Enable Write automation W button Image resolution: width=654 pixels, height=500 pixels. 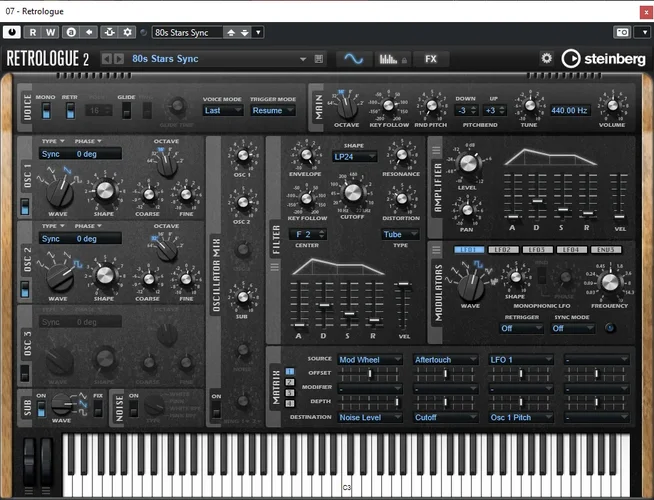[49, 32]
